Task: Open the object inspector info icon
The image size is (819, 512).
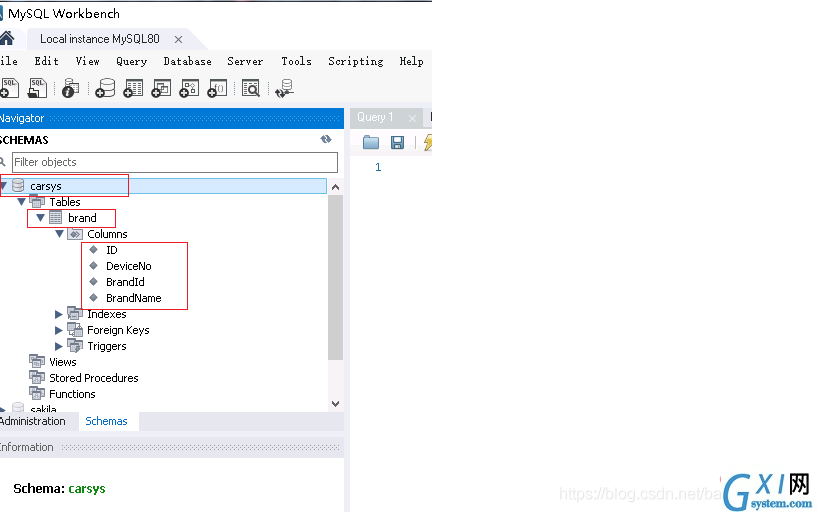Action: (71, 88)
